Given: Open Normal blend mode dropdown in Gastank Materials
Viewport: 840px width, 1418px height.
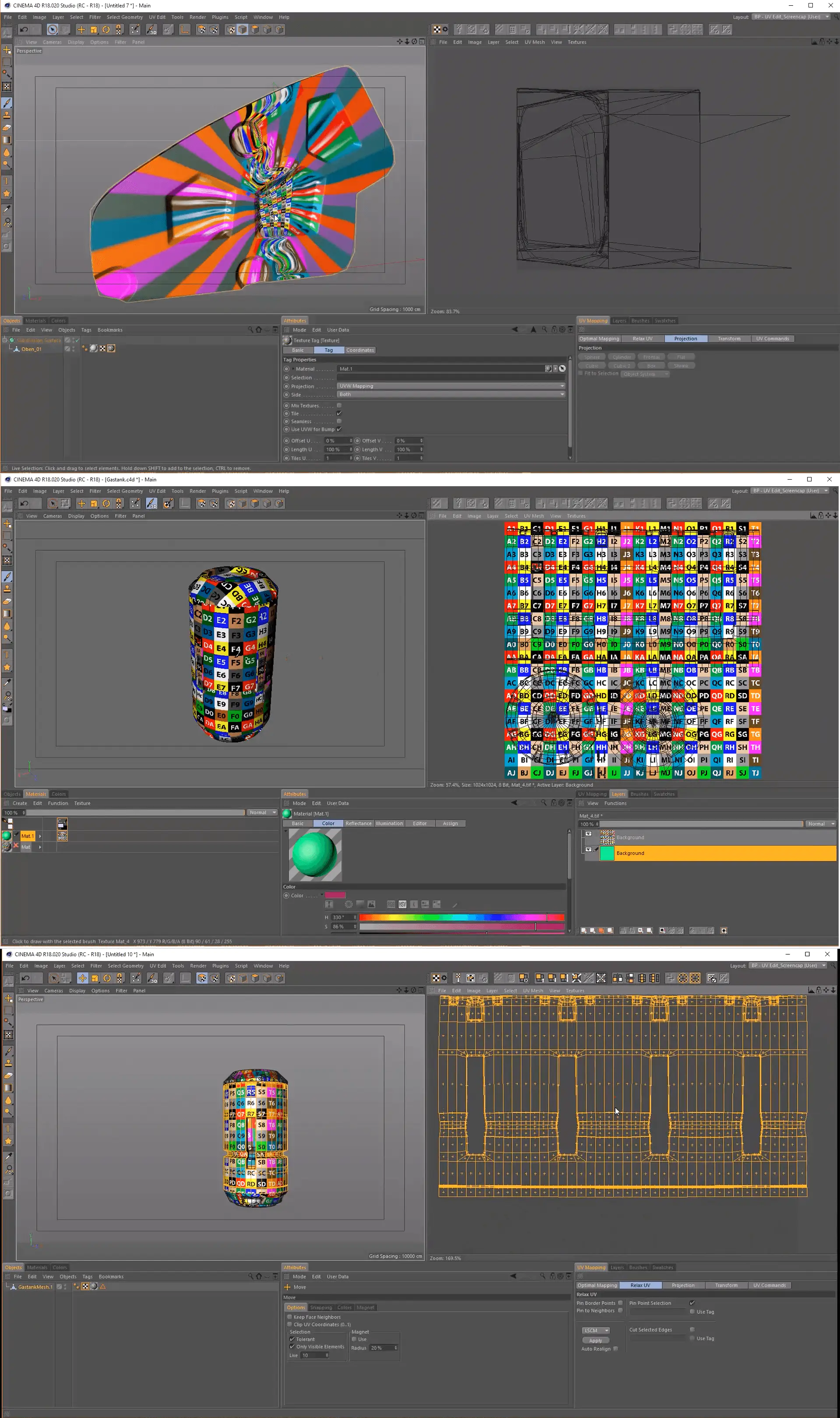Looking at the screenshot, I should tap(263, 812).
